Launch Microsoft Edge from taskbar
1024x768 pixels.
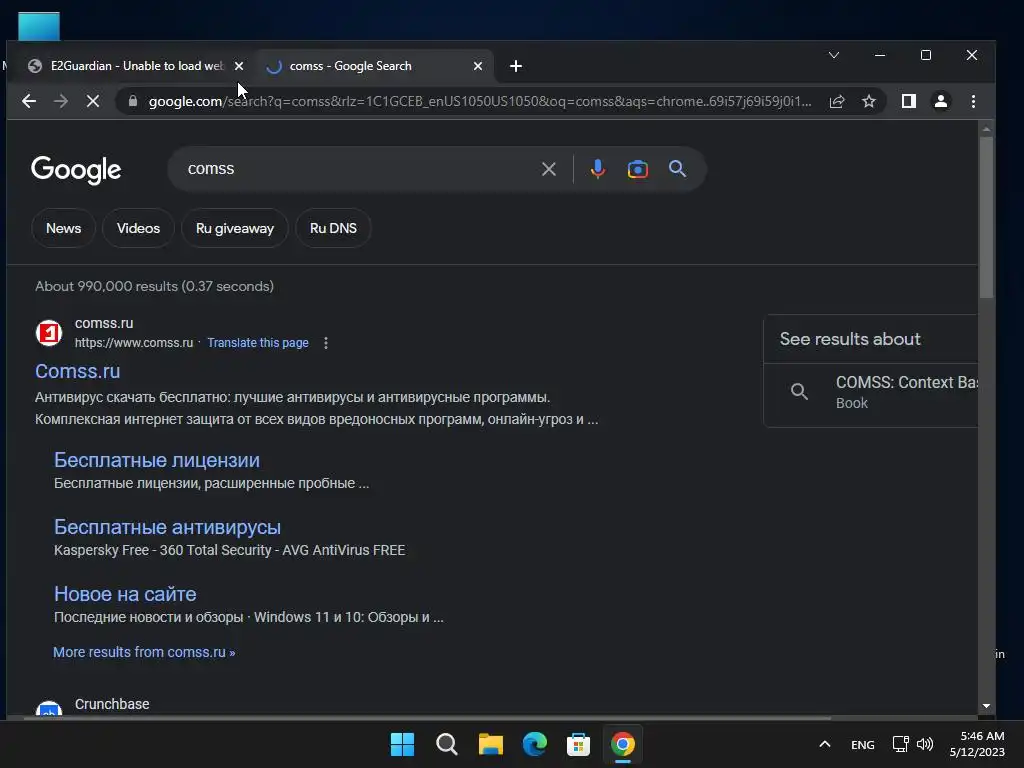[x=535, y=744]
